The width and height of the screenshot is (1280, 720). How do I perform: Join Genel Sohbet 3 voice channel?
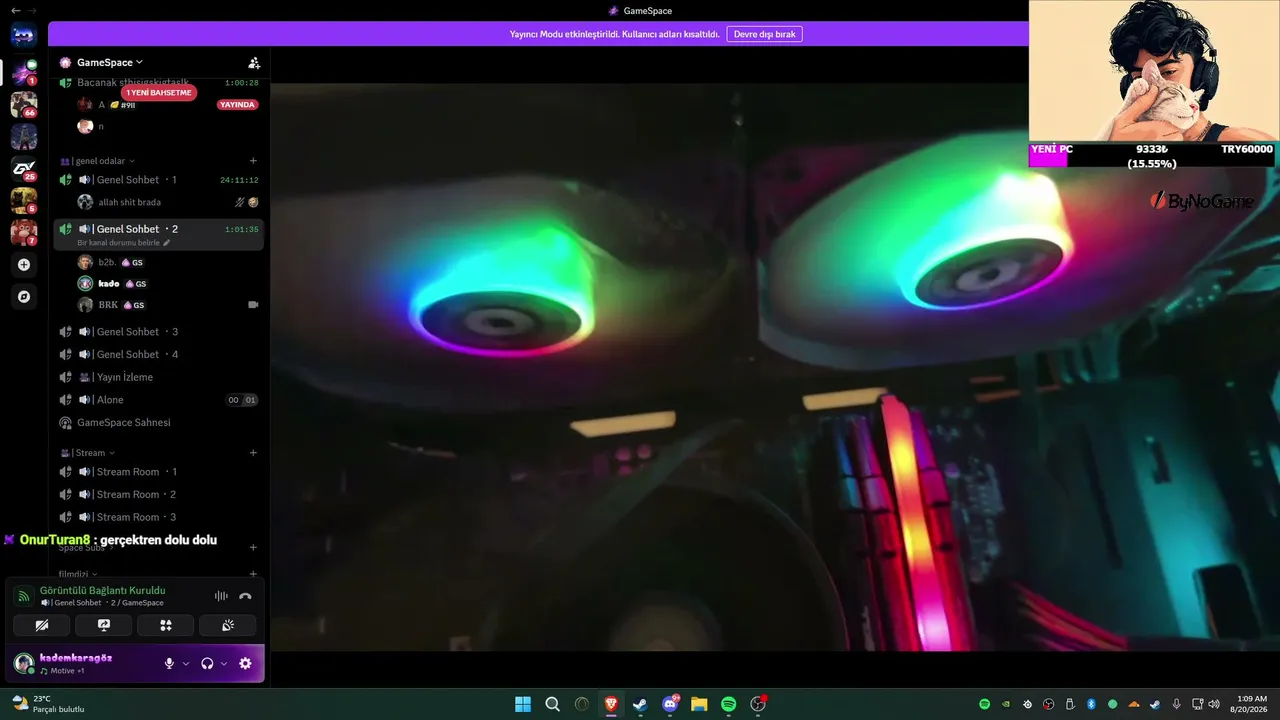pyautogui.click(x=159, y=332)
